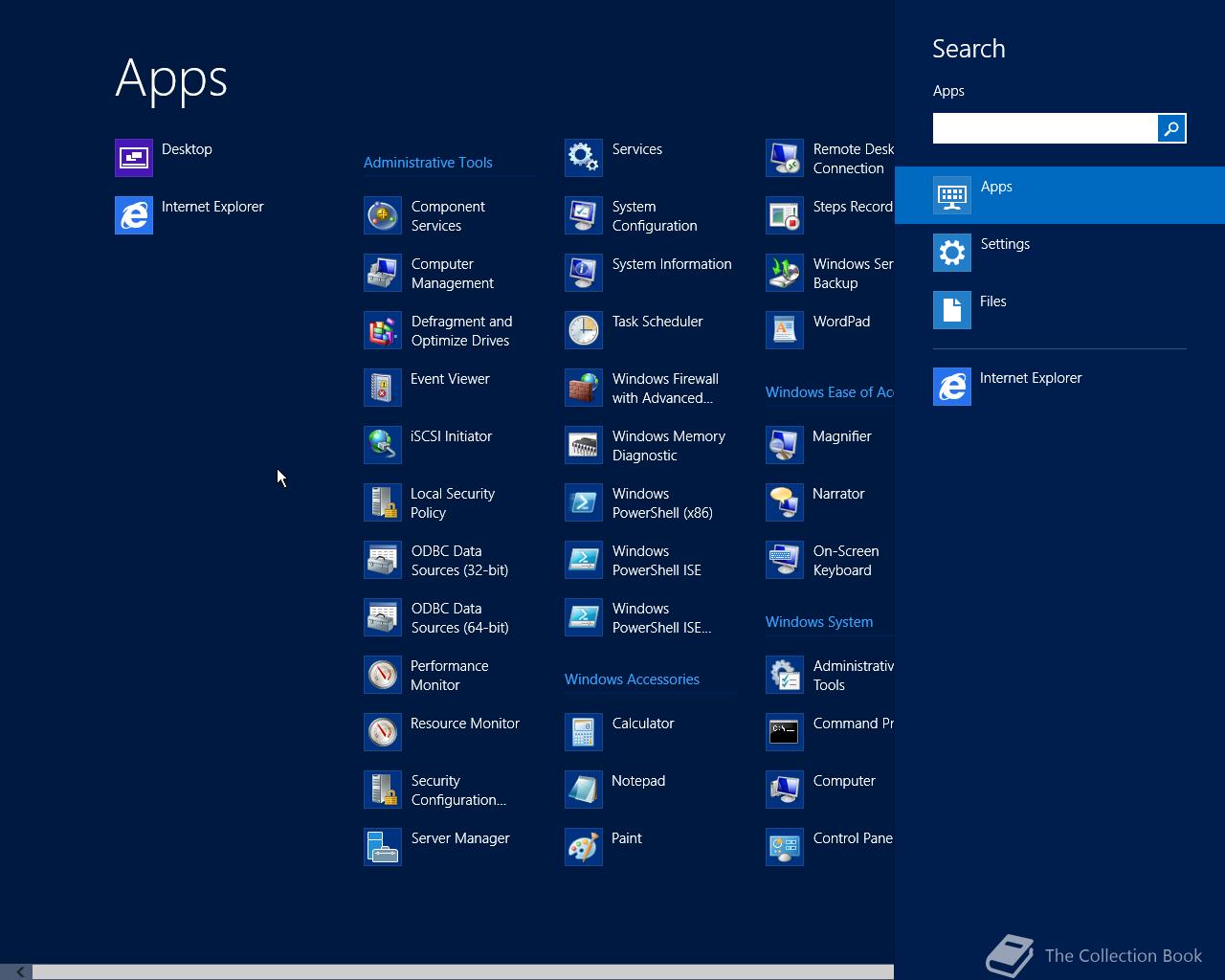The image size is (1225, 980).
Task: Click the search text box
Action: (1045, 128)
